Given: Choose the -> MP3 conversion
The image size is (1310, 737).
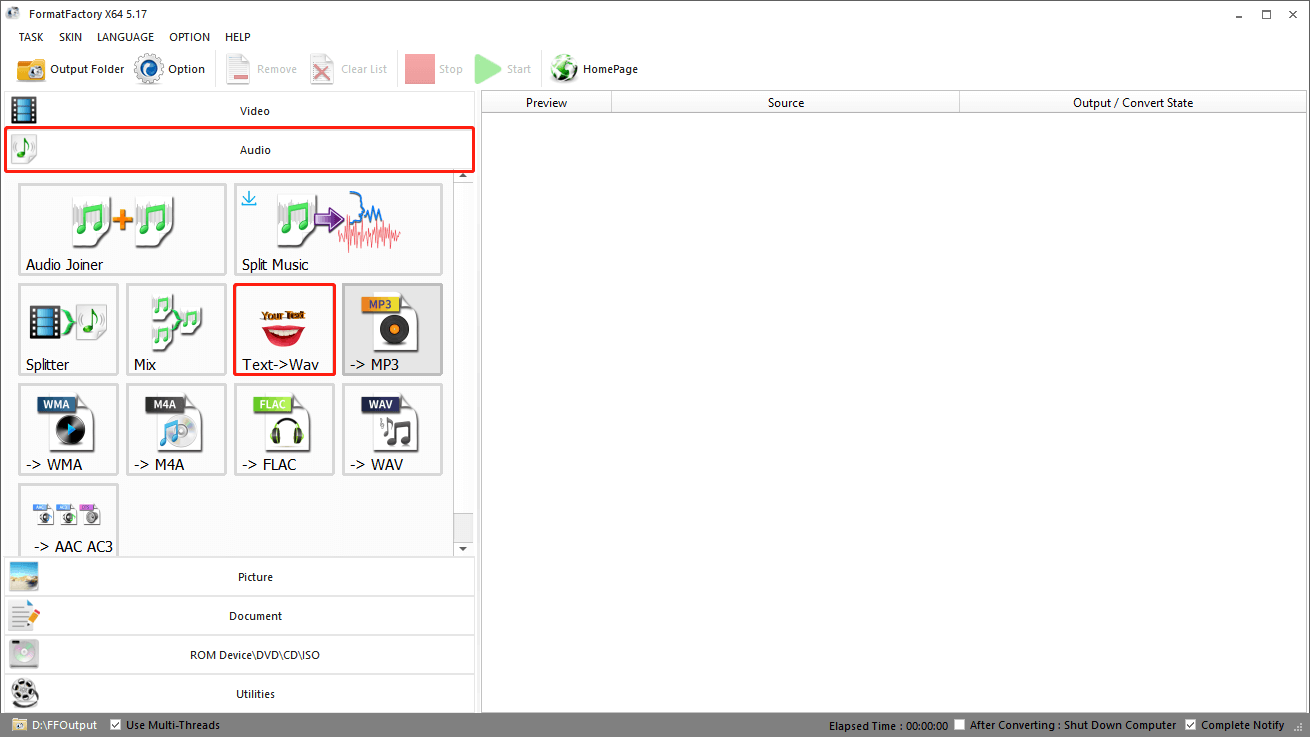Looking at the screenshot, I should click(x=392, y=330).
